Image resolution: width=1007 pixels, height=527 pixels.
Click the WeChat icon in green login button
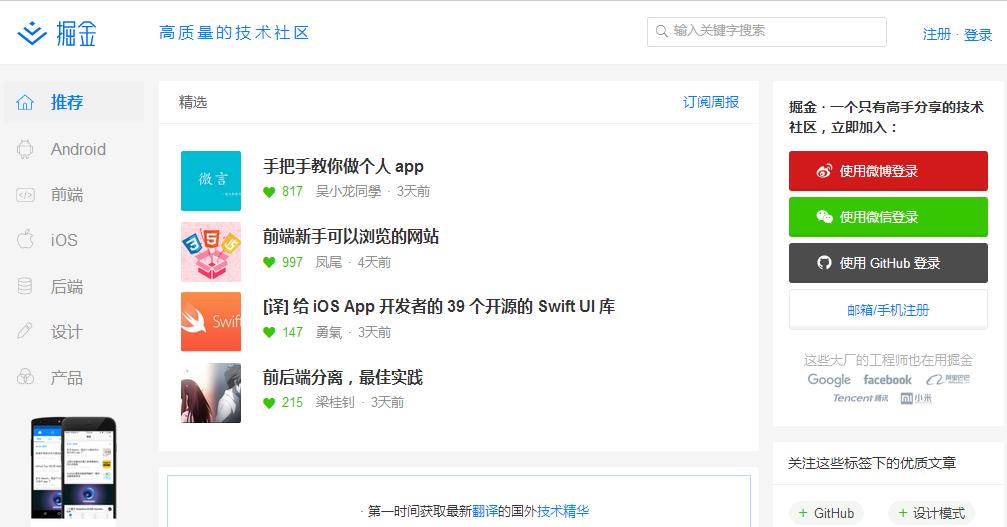pyautogui.click(x=824, y=217)
